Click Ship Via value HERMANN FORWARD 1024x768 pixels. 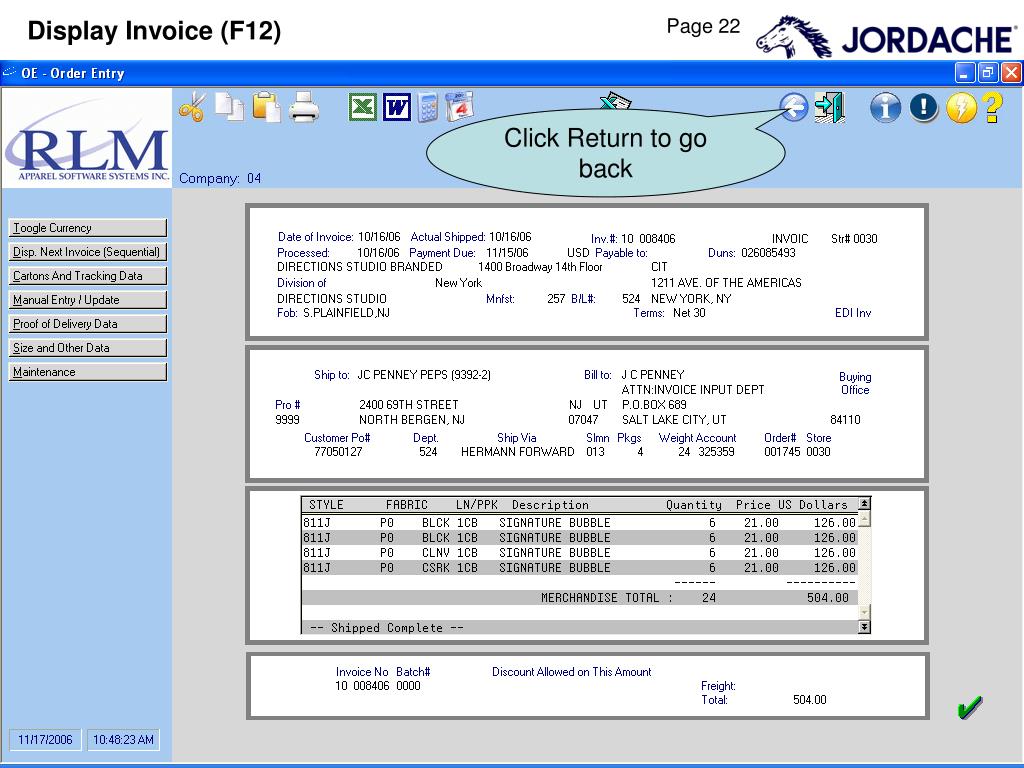(x=518, y=452)
